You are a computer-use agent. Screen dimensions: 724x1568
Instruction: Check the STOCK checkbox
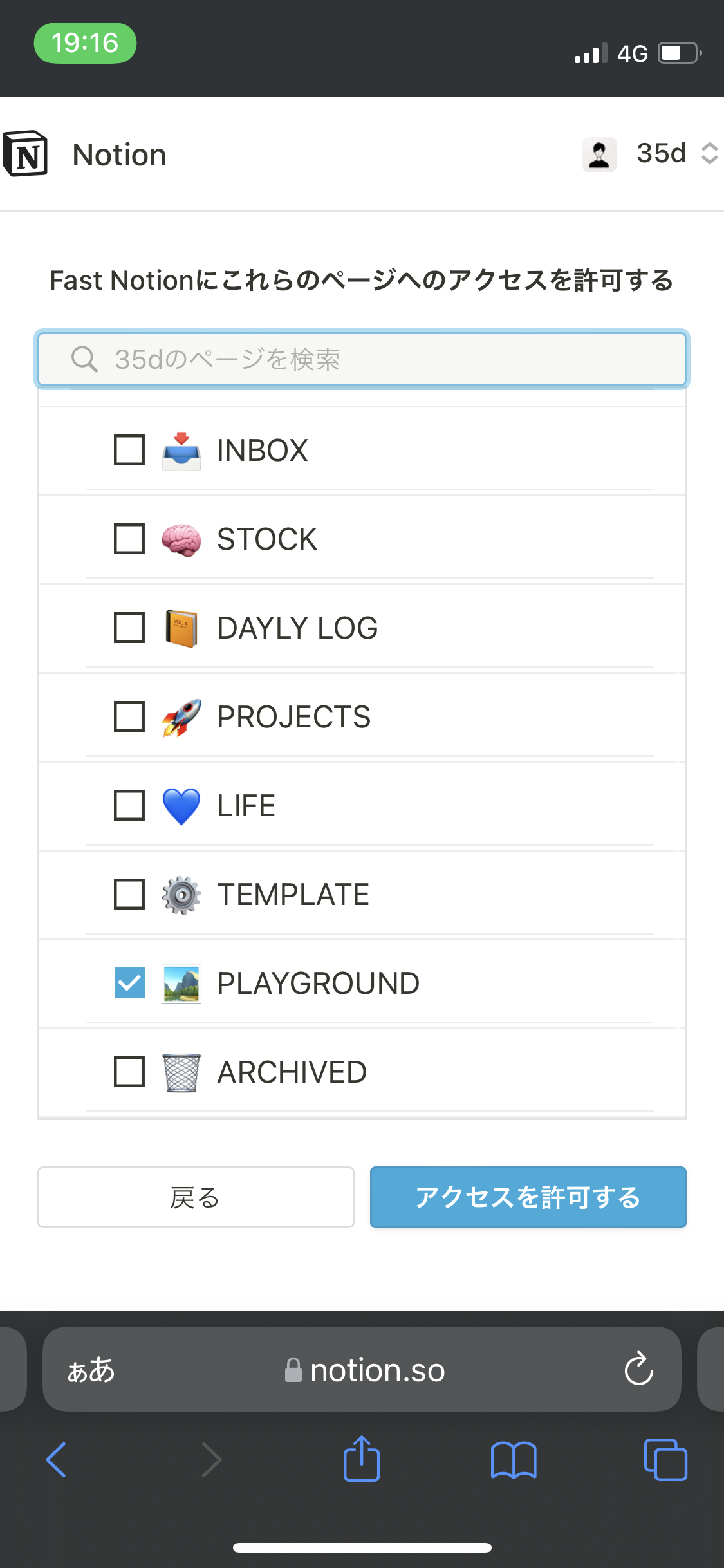click(129, 539)
